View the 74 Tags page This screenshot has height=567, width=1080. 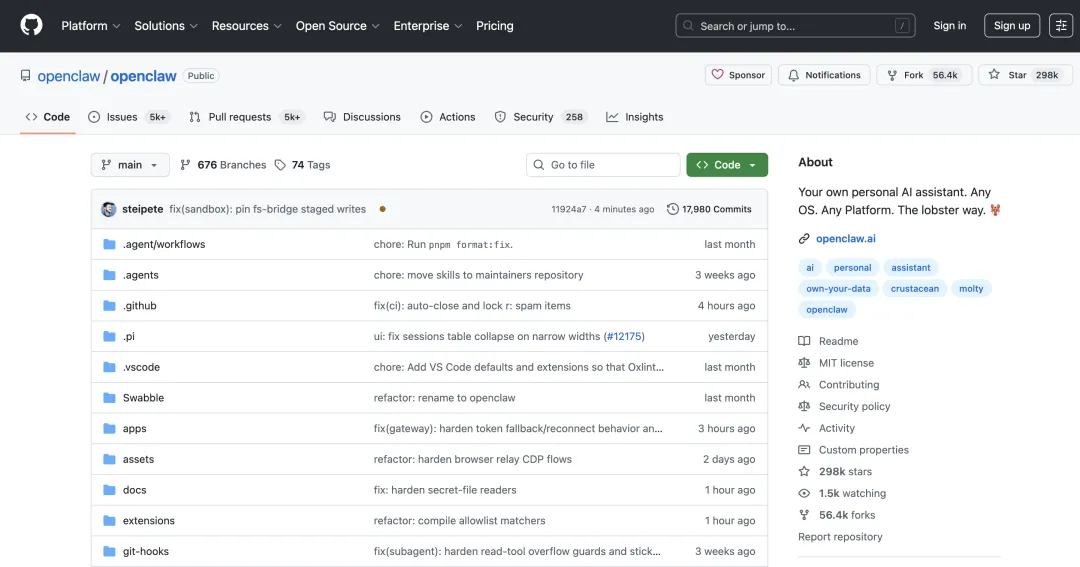point(302,165)
